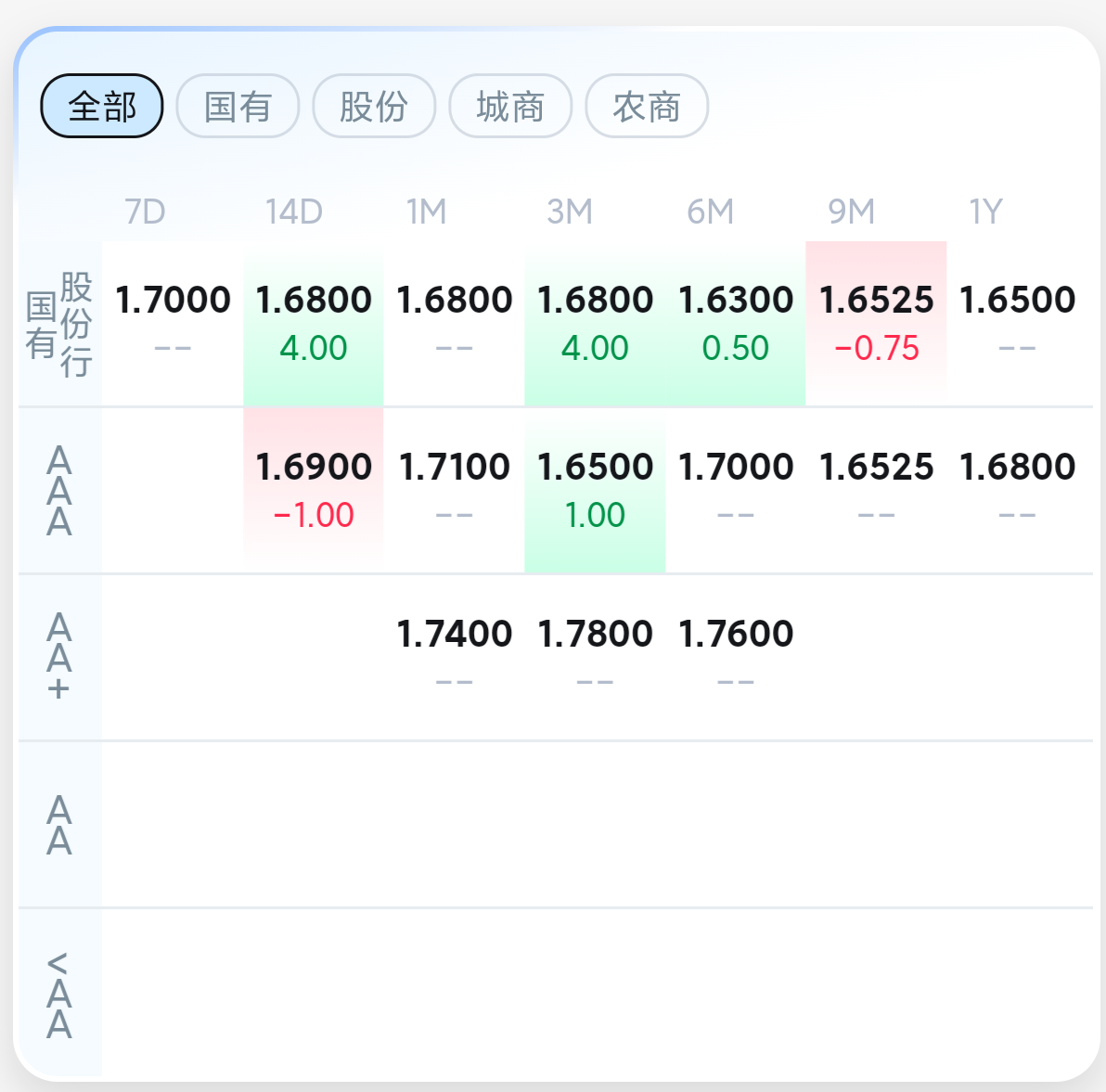This screenshot has width=1106, height=1092.
Task: Switch to the 国有 filter tab
Action: 238,107
